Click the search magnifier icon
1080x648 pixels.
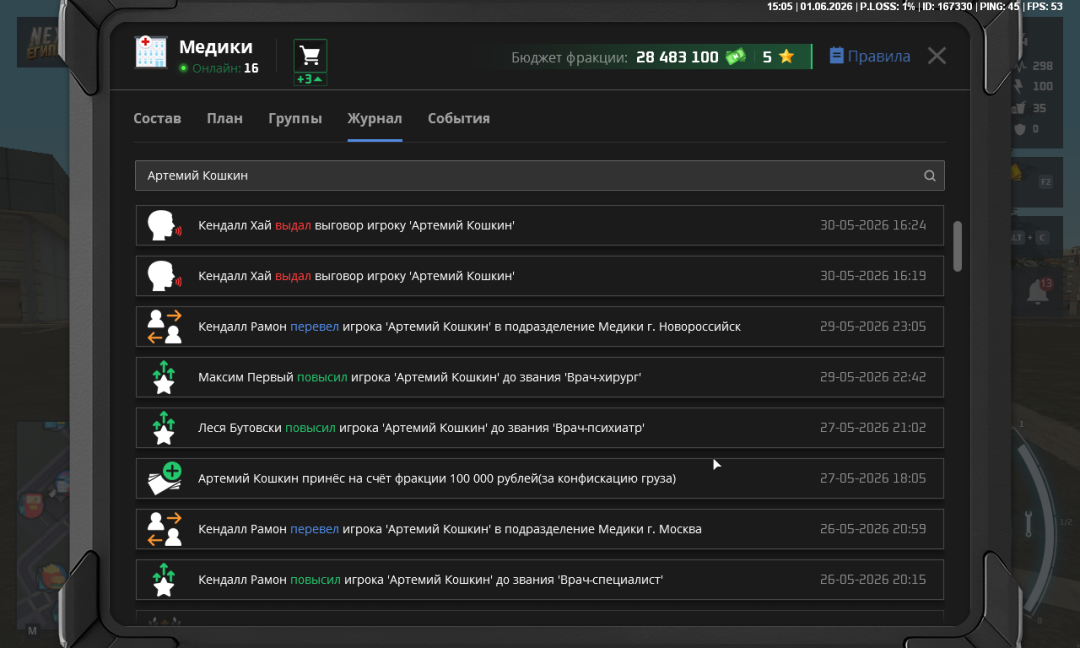coord(929,176)
